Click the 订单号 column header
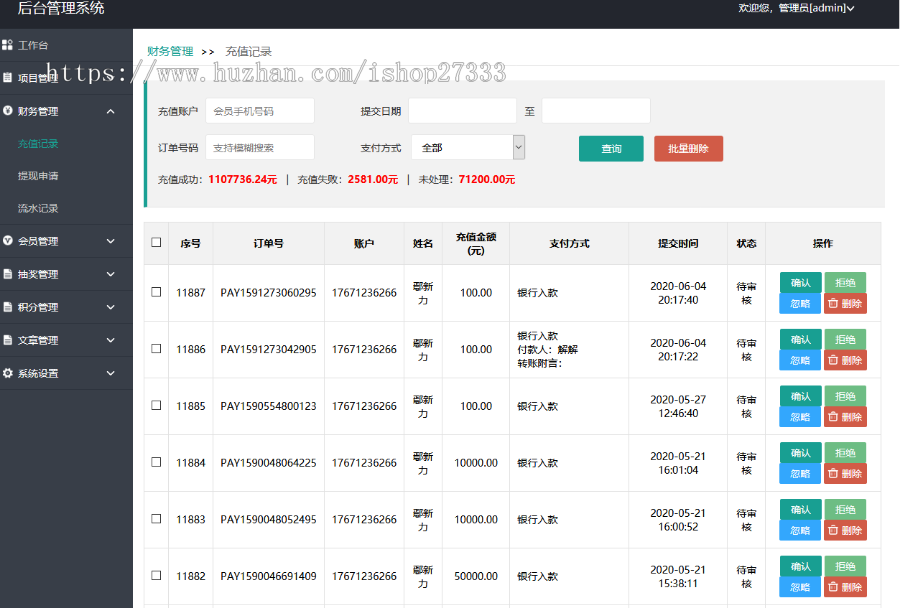 click(x=269, y=243)
